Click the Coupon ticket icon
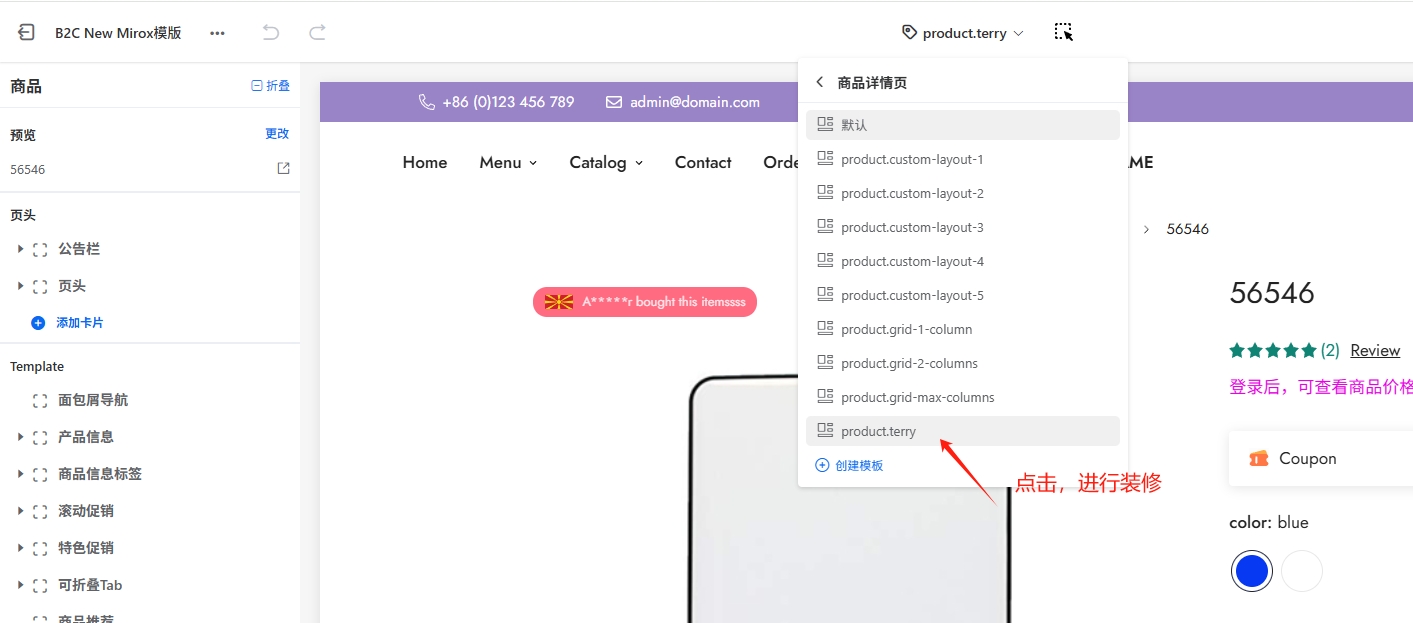 click(1258, 459)
